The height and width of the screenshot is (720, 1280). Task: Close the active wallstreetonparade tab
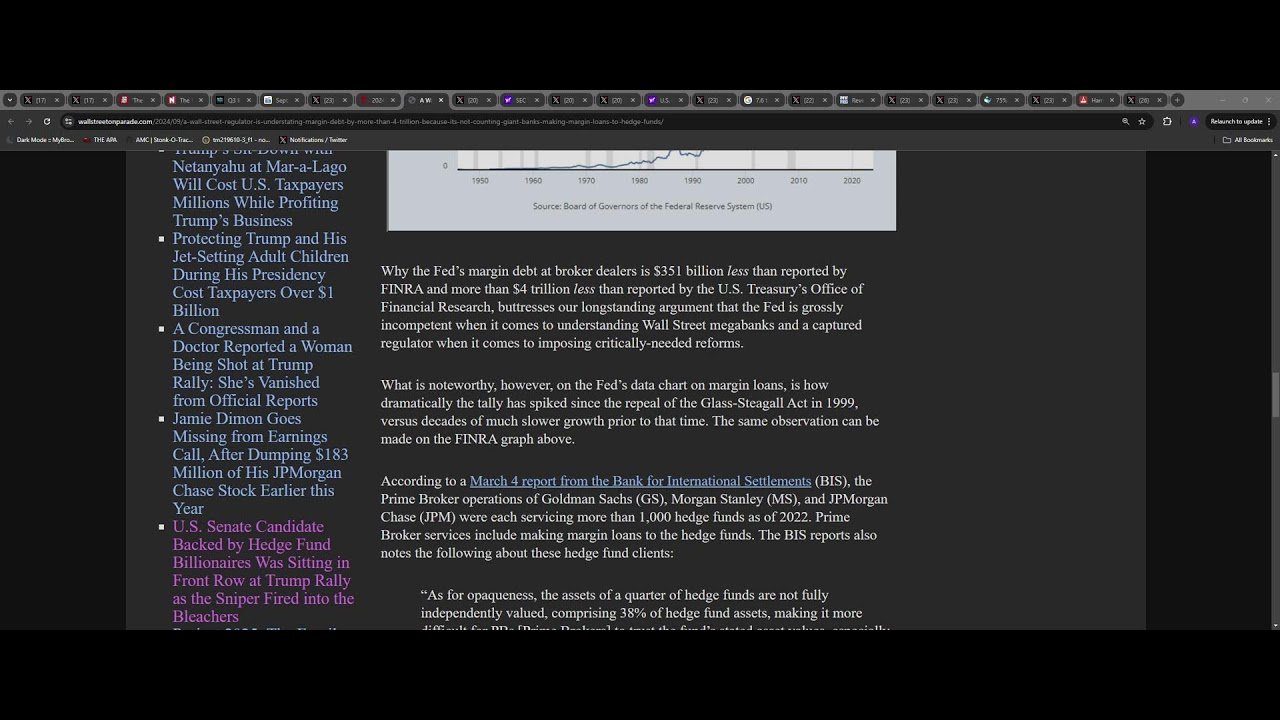441,100
